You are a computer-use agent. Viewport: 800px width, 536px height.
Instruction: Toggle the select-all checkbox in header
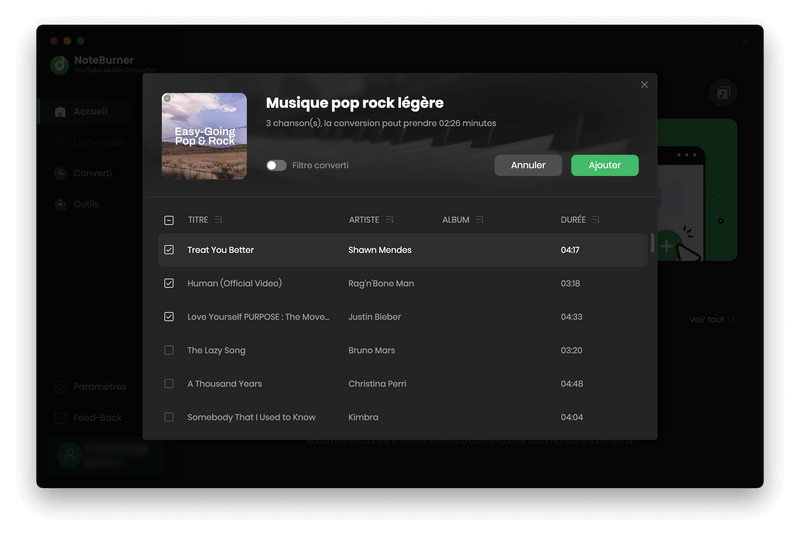click(169, 220)
